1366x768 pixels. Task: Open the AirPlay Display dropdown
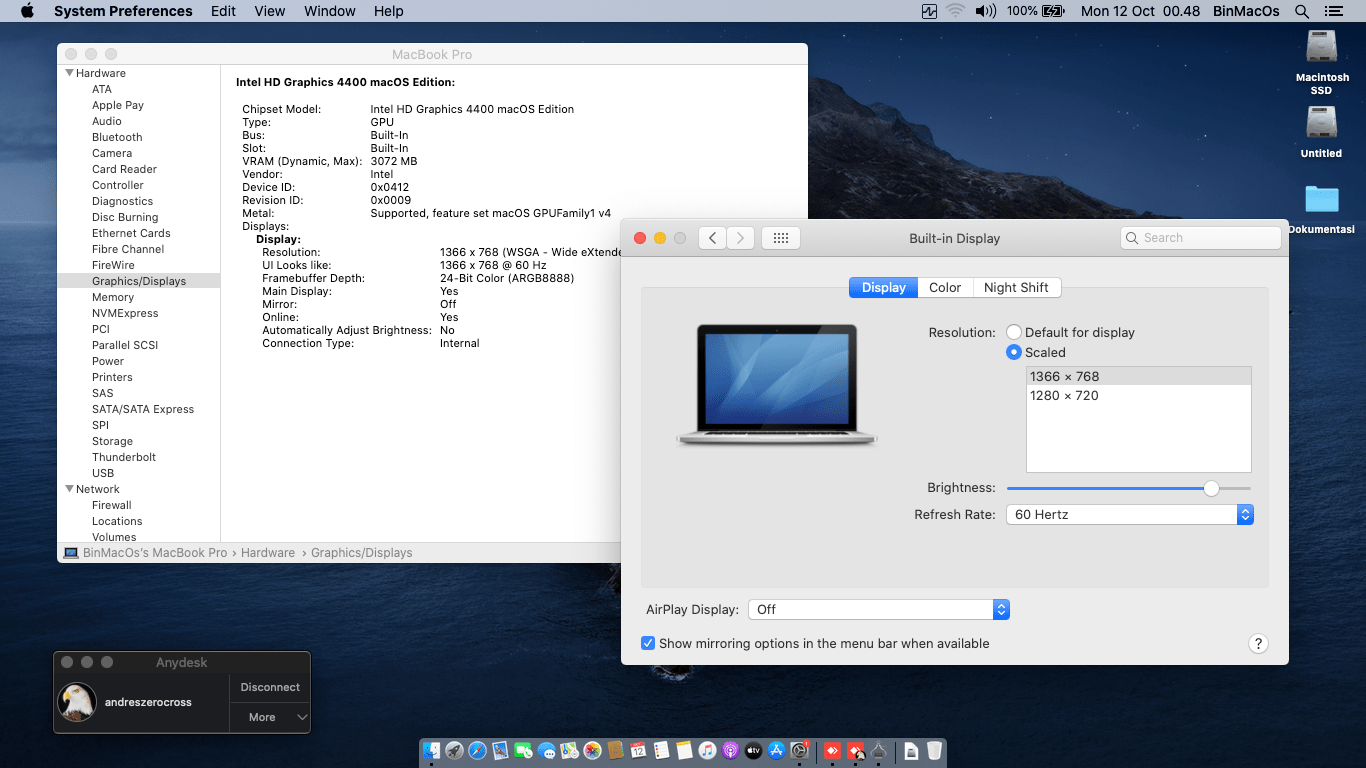coord(1001,609)
